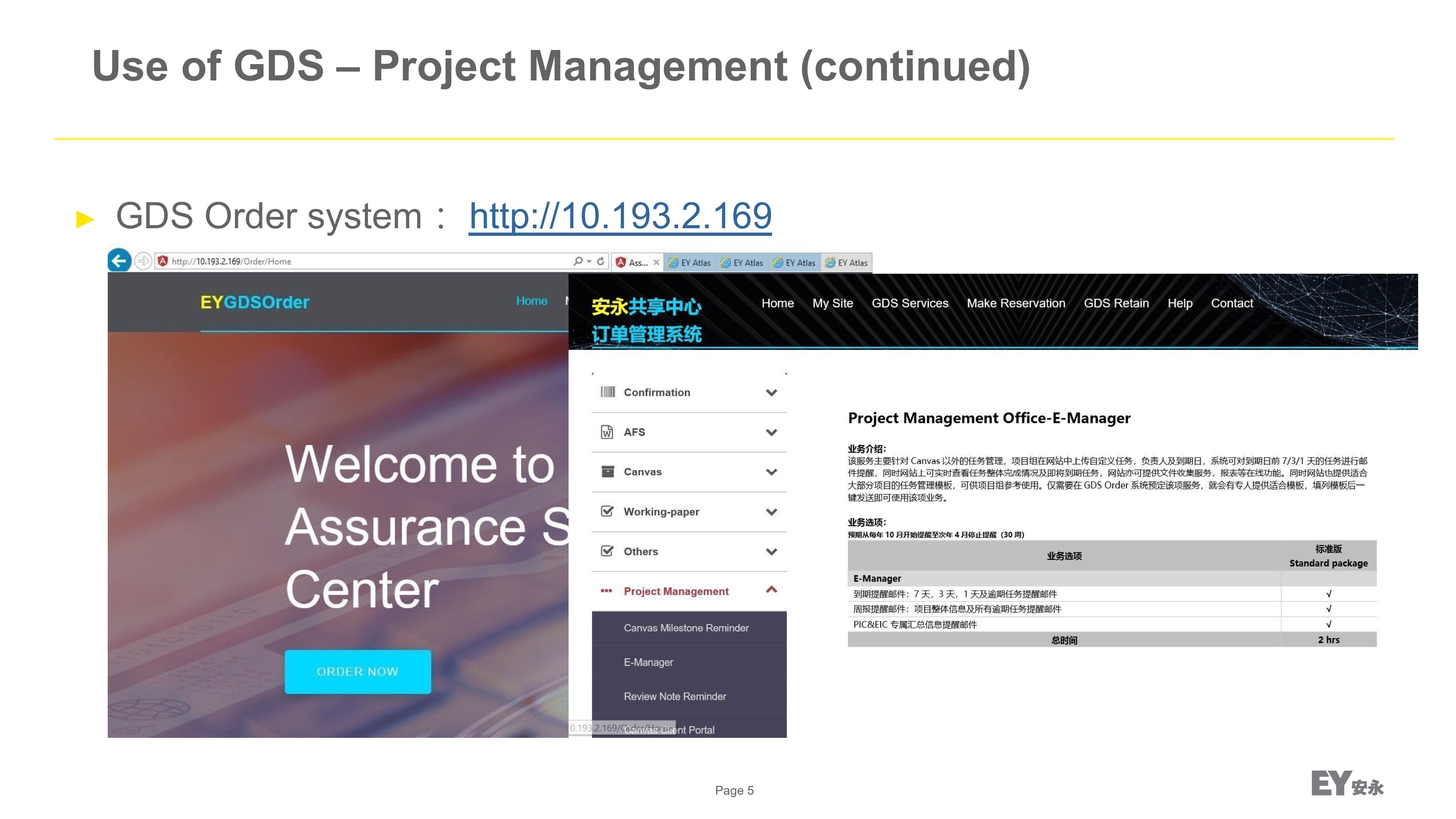Click the AFS document icon
The image size is (1456, 819).
607,432
